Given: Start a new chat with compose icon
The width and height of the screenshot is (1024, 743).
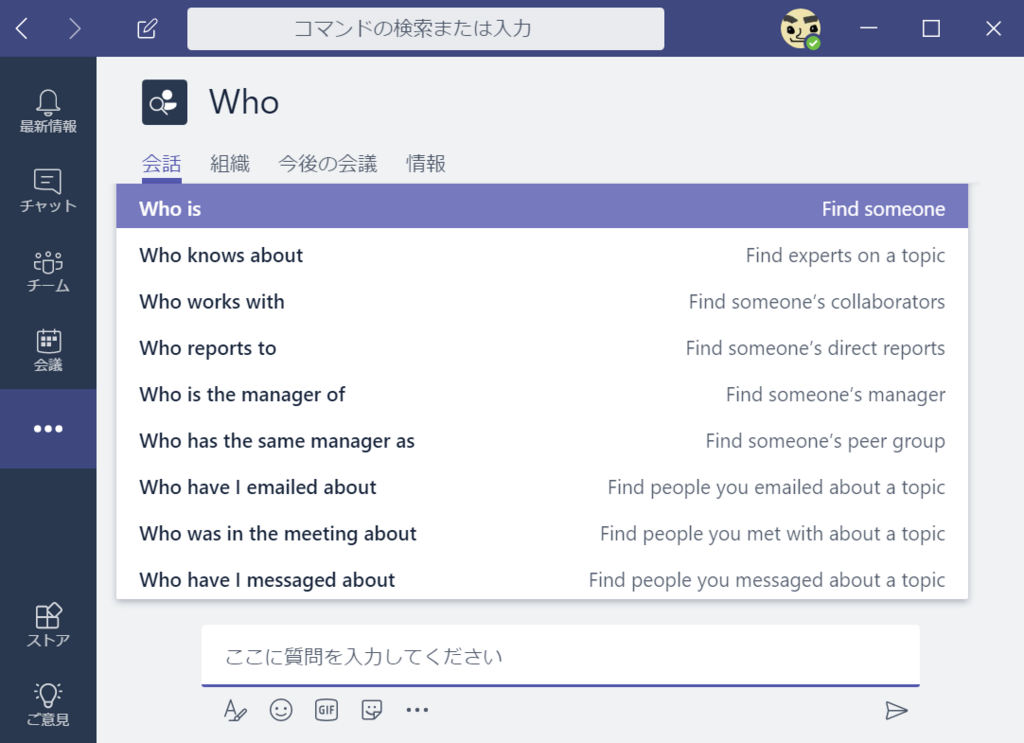Looking at the screenshot, I should click(147, 29).
